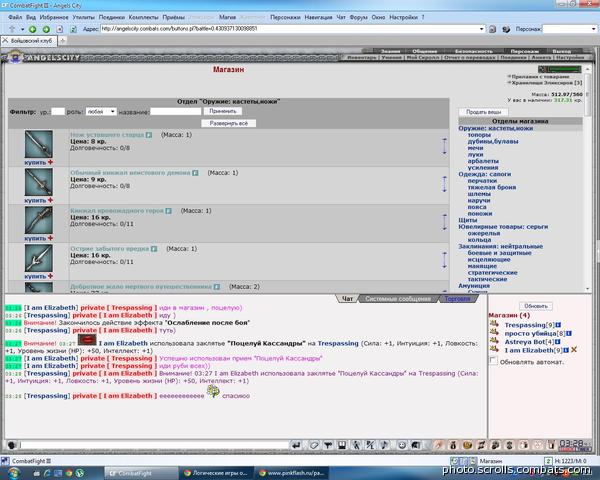The width and height of the screenshot is (600, 480).
Task: Buy the 9 кр. dagger item
Action: click(38, 200)
